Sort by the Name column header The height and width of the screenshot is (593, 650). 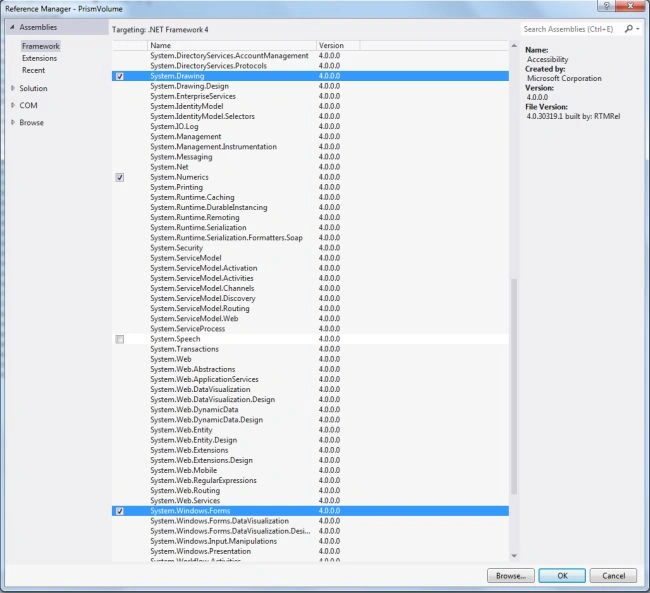231,45
